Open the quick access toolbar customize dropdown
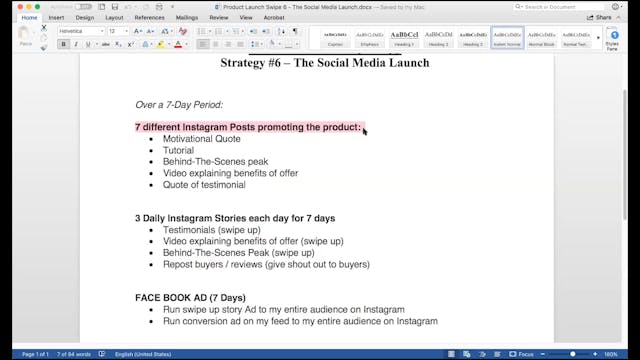The height and width of the screenshot is (360, 640). (x=172, y=7)
